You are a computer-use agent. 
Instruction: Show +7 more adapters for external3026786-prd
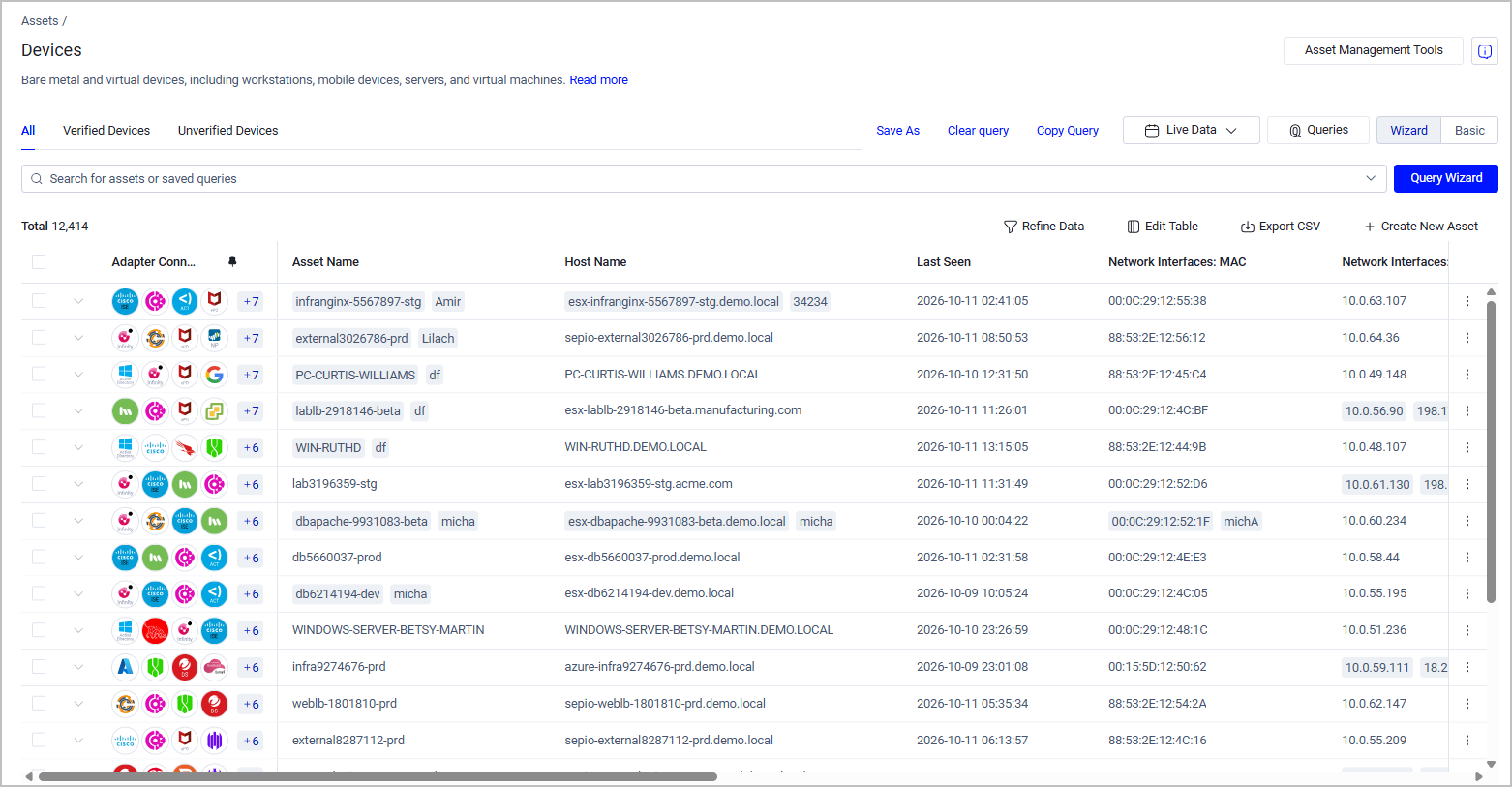point(251,338)
